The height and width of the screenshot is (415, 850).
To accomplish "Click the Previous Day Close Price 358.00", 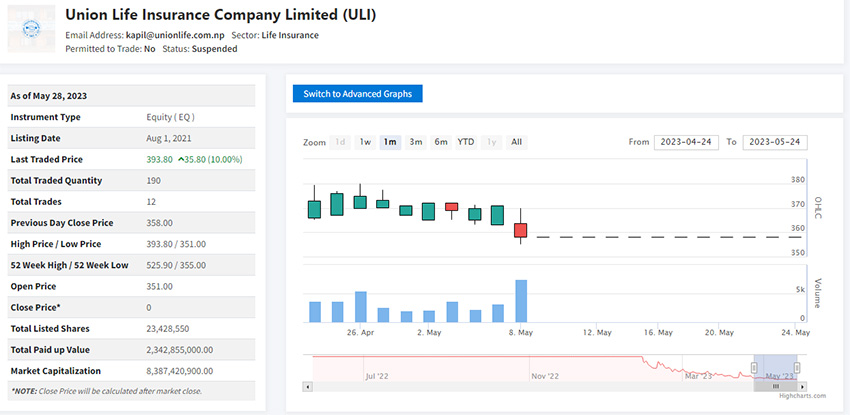I will tap(159, 223).
